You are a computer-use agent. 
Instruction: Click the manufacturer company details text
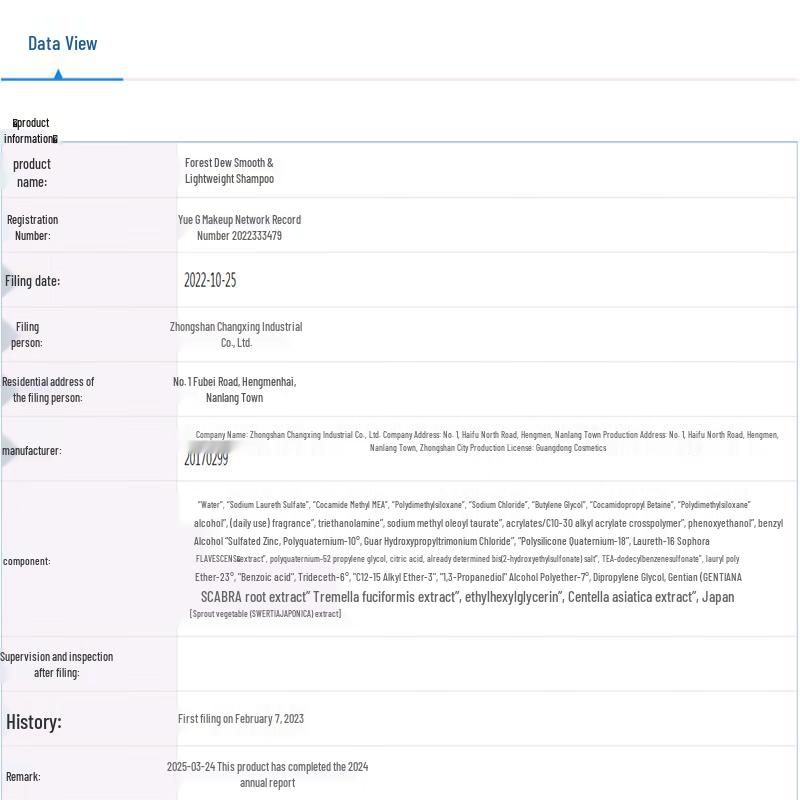click(487, 441)
